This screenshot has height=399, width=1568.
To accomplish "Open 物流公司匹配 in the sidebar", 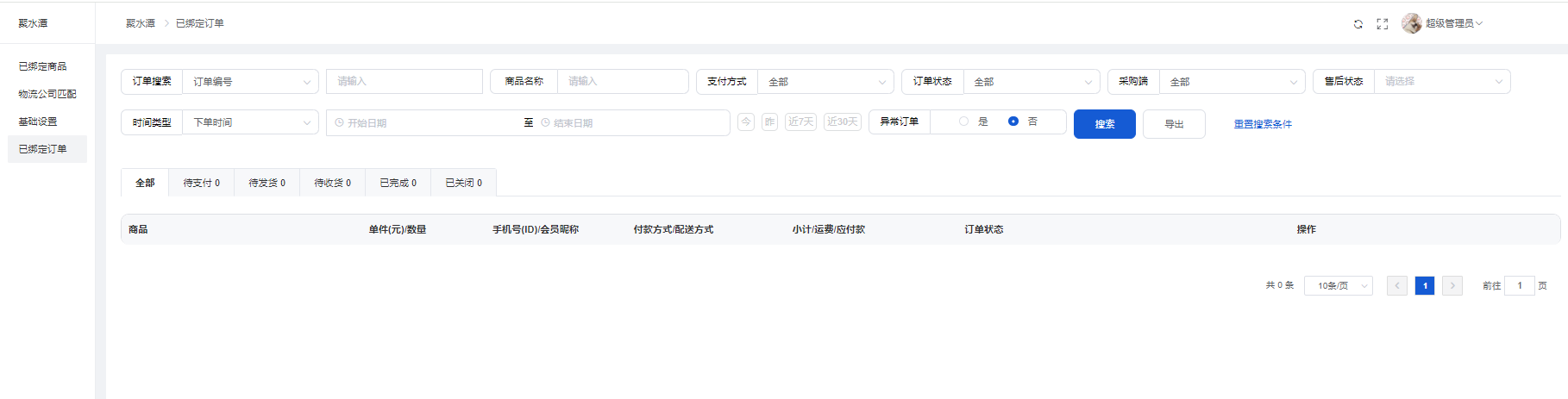I will tap(47, 94).
